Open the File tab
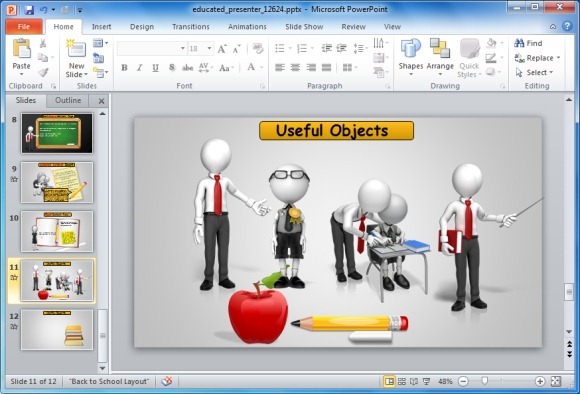Image resolution: width=580 pixels, height=394 pixels. click(x=24, y=27)
